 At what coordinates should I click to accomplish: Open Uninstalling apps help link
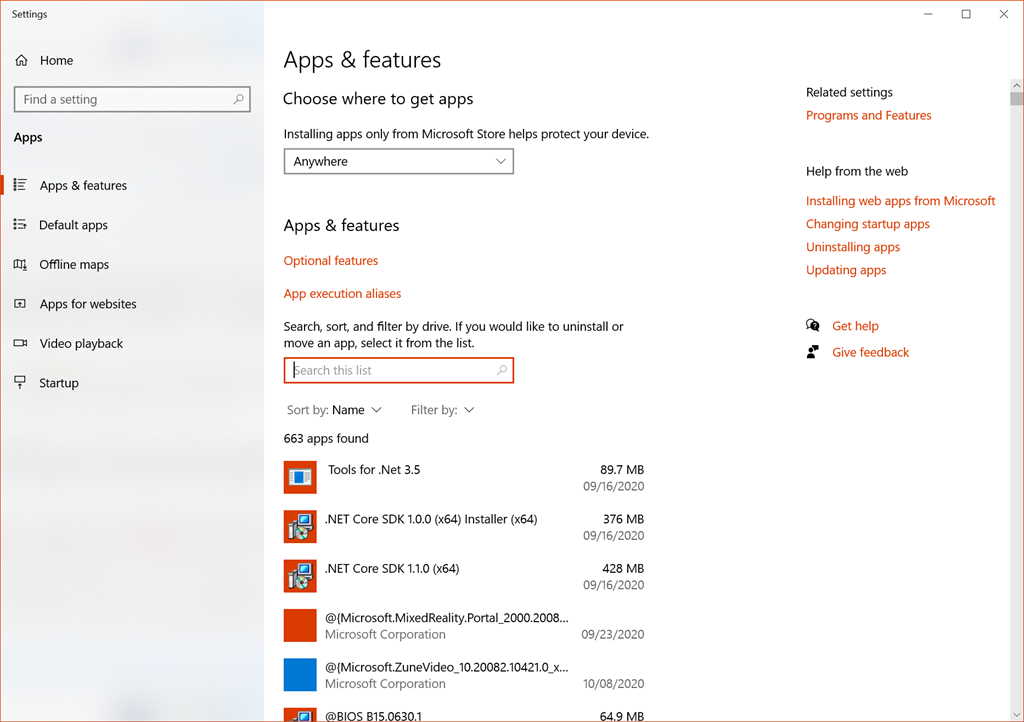click(x=853, y=247)
